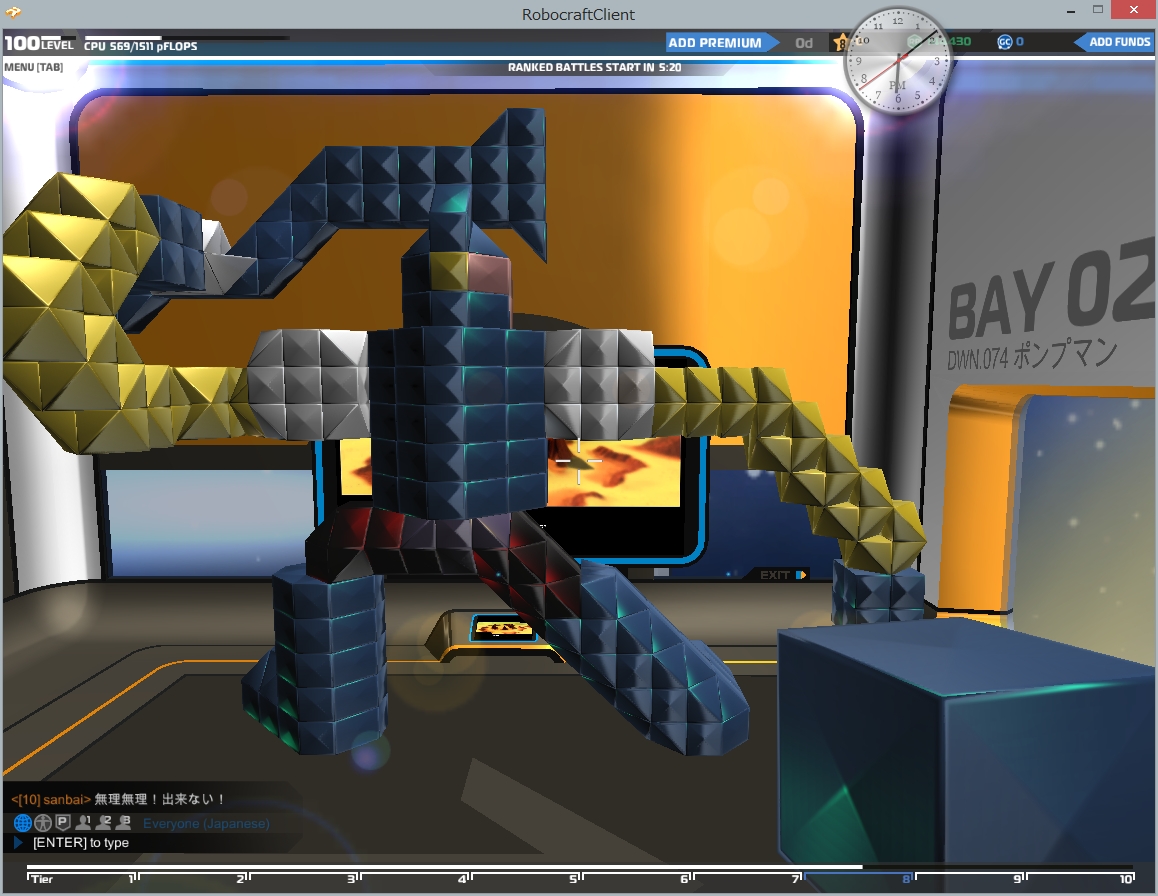
Task: Click the Ranked Battles Start In timer
Action: (x=595, y=67)
